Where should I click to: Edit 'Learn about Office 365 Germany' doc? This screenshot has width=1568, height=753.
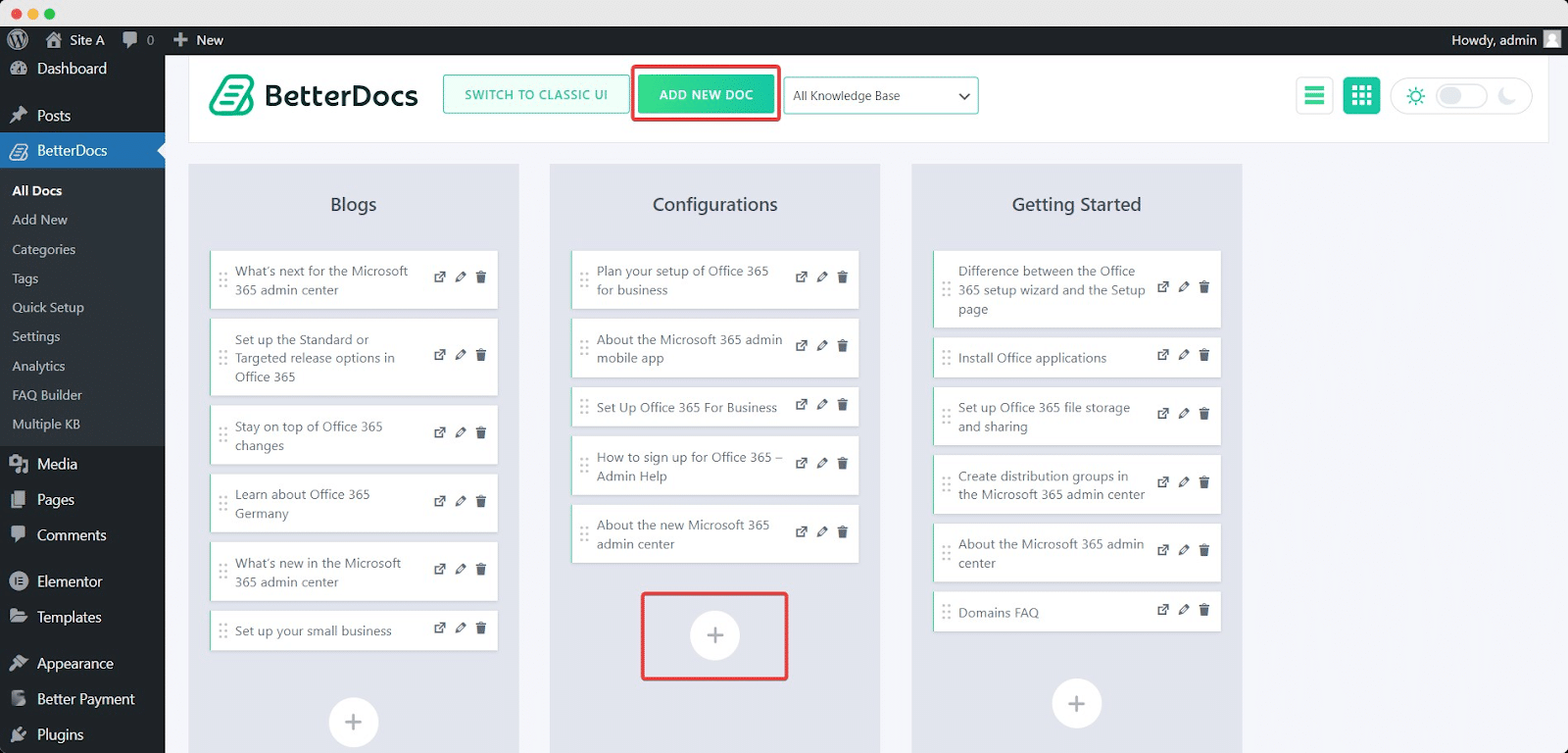click(461, 501)
